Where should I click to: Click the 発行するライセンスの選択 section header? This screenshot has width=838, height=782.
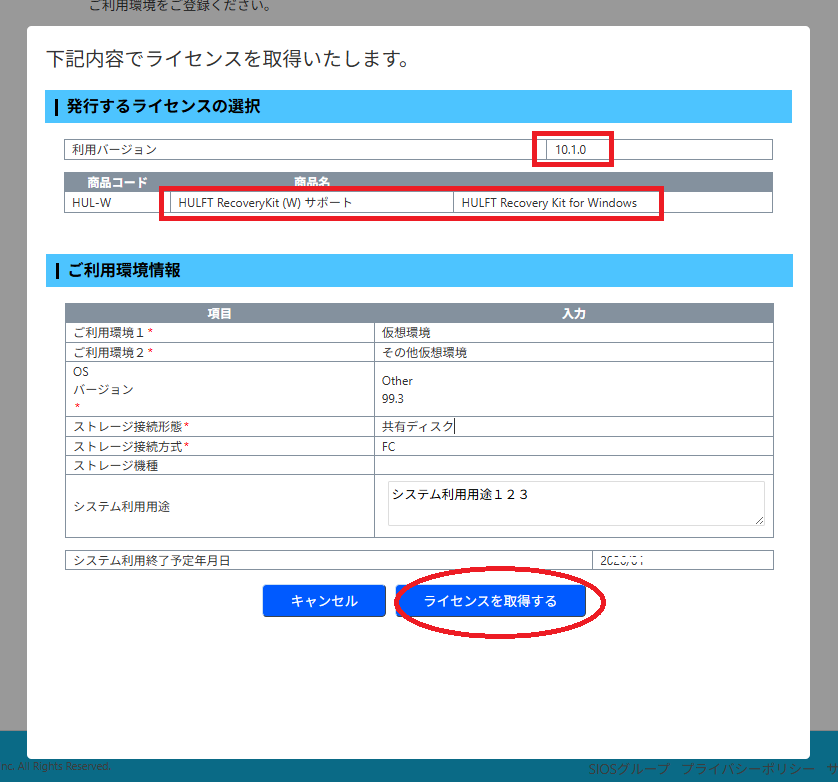418,106
